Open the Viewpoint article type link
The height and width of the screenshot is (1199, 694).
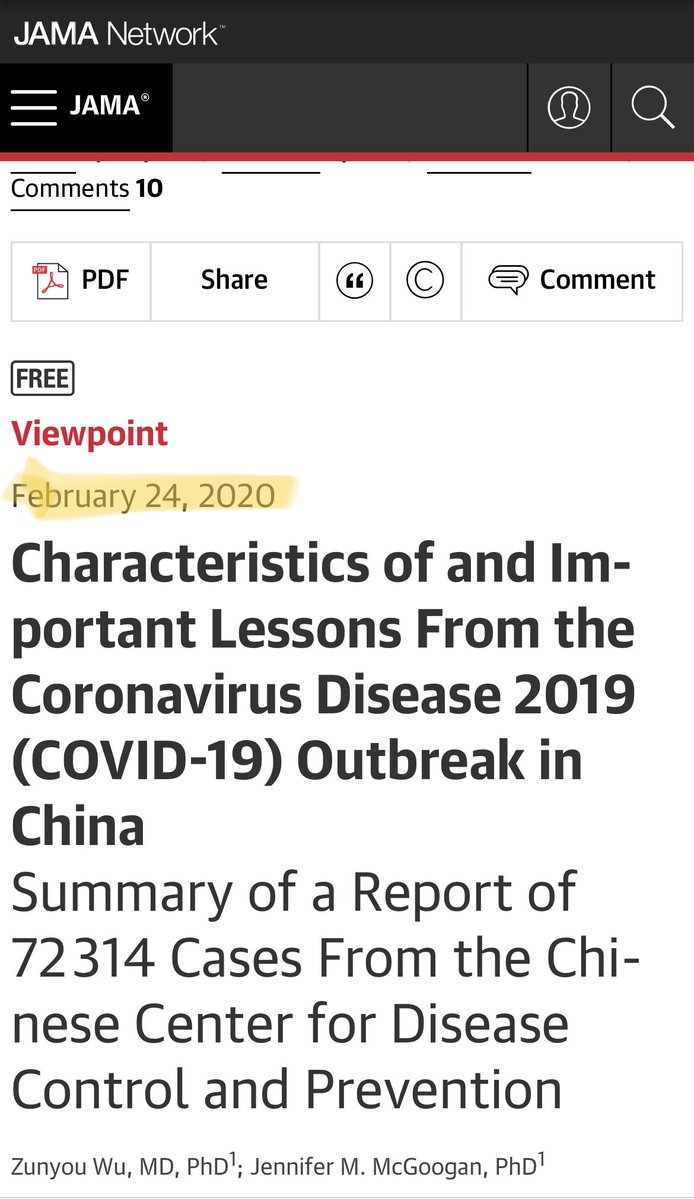(89, 433)
